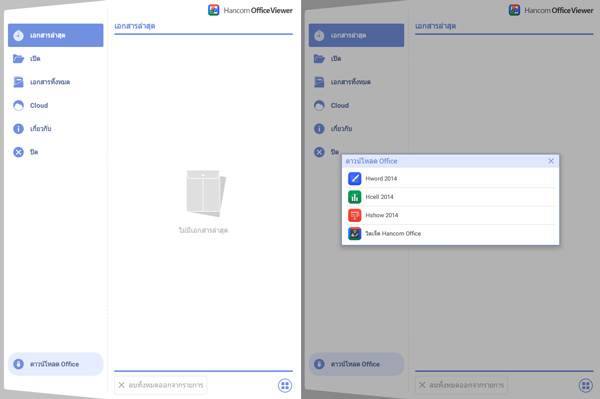Click the dimmed เกี่ยวกับ info icon behind the dialog
This screenshot has width=600, height=399.
(x=319, y=129)
